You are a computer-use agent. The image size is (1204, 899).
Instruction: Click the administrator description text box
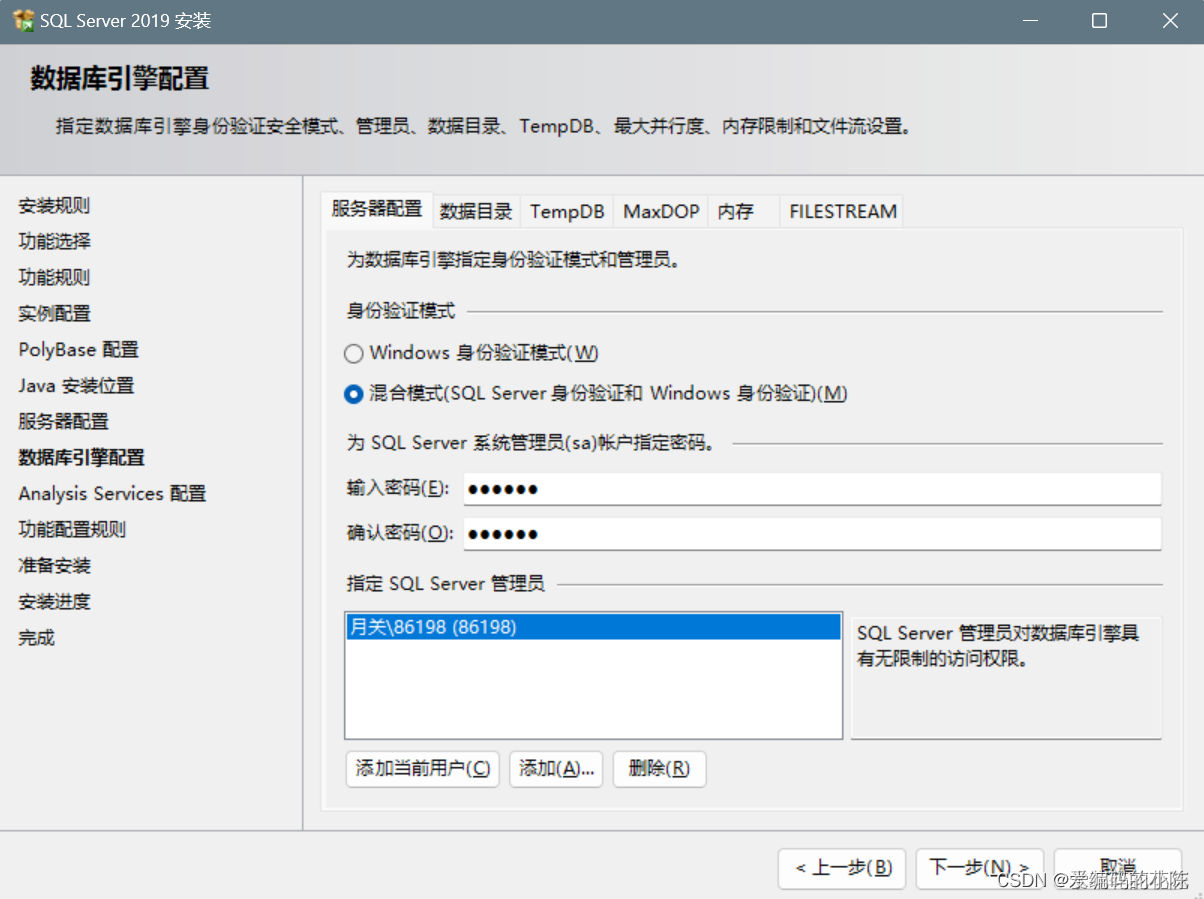click(x=1006, y=677)
